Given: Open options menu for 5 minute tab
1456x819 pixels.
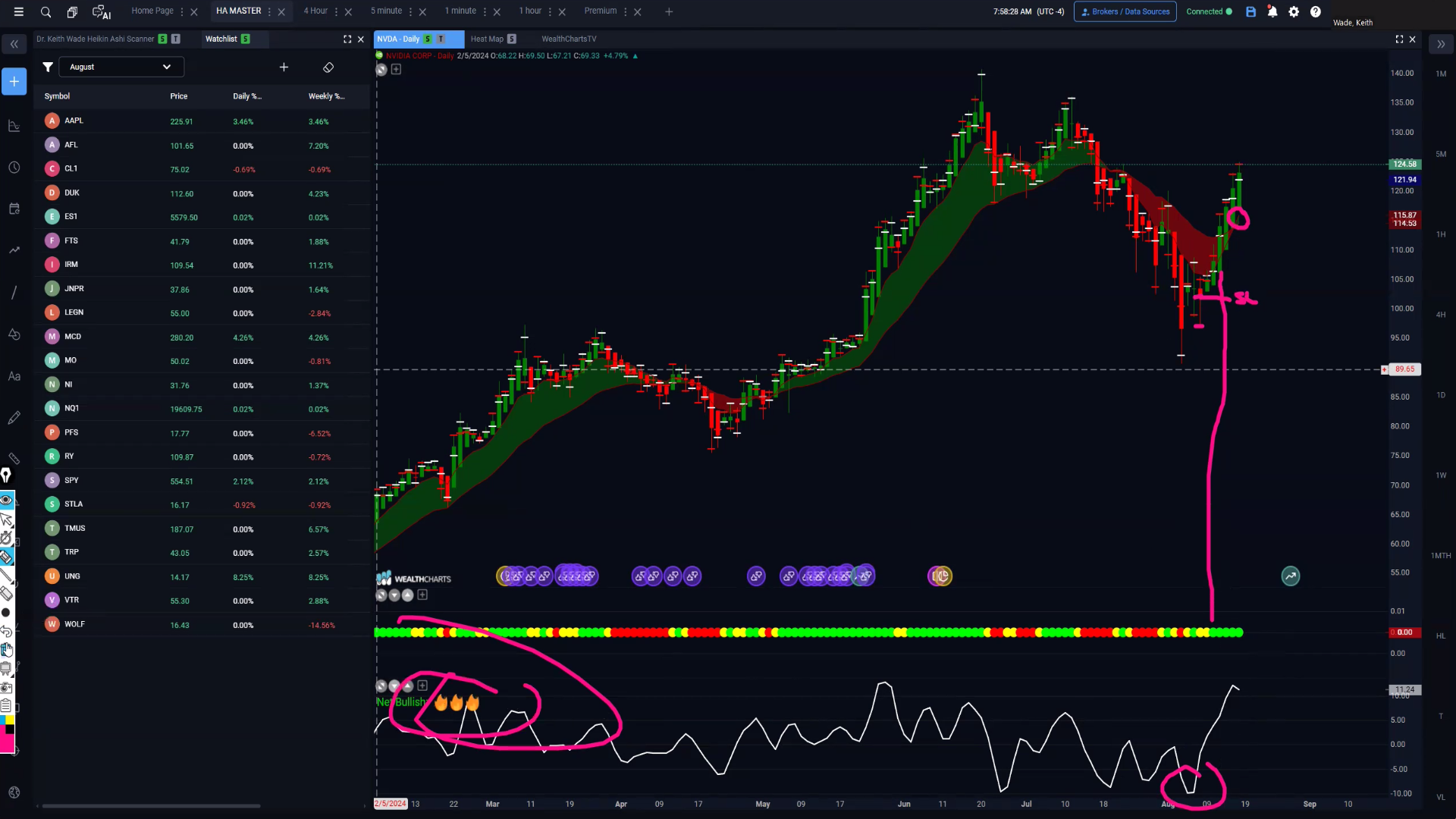Looking at the screenshot, I should pyautogui.click(x=410, y=11).
